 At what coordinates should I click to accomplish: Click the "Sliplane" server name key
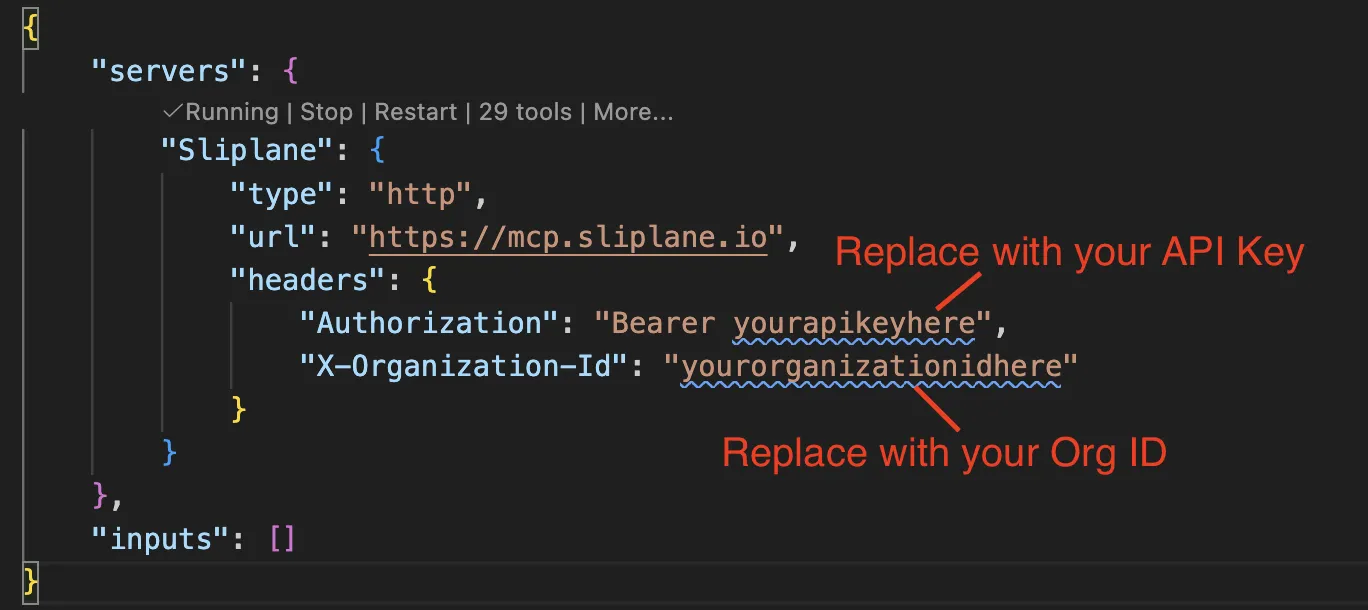(x=245, y=152)
